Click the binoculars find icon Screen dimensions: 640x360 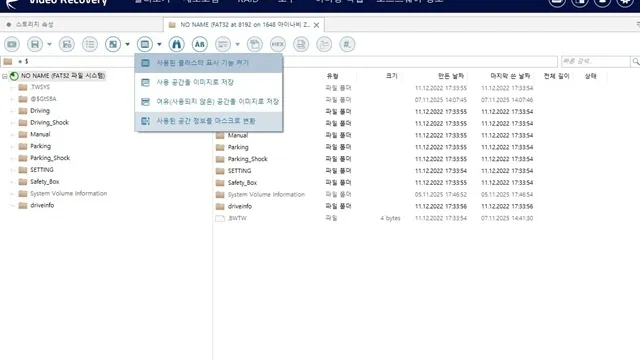click(x=176, y=44)
